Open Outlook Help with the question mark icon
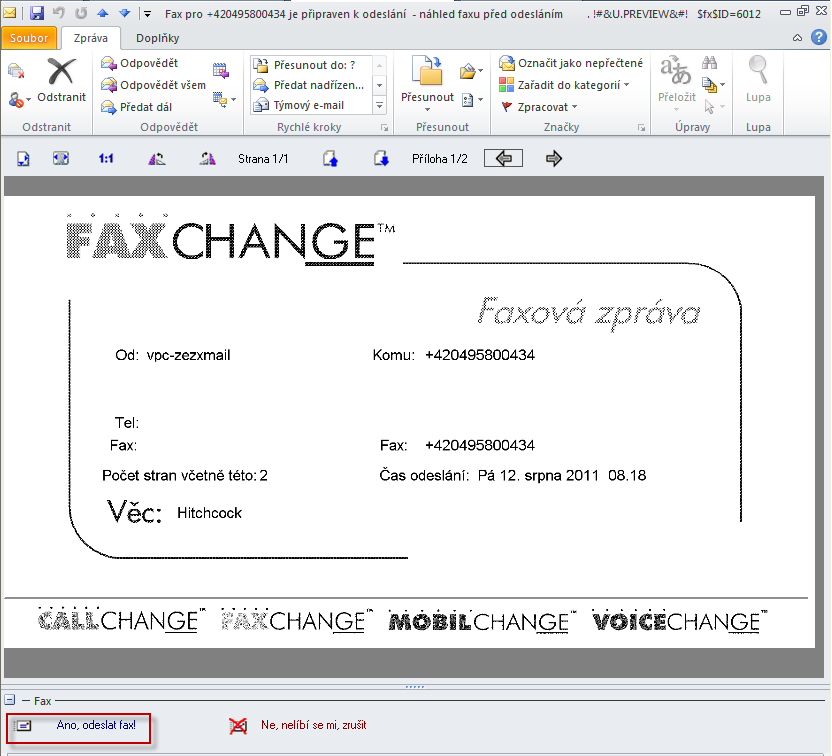Image resolution: width=832 pixels, height=756 pixels. click(819, 37)
